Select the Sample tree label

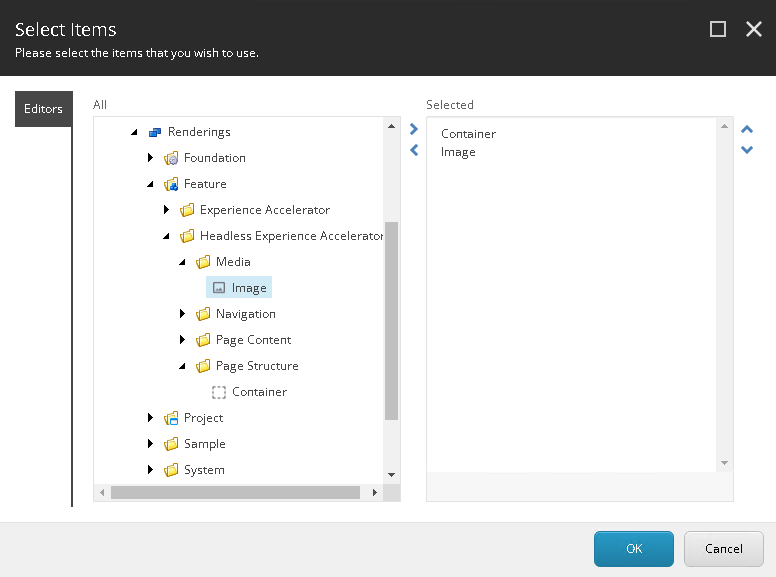click(204, 444)
